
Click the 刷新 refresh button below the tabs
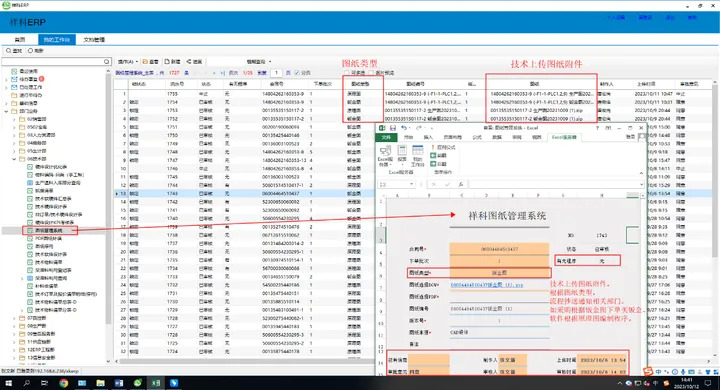tap(35, 51)
